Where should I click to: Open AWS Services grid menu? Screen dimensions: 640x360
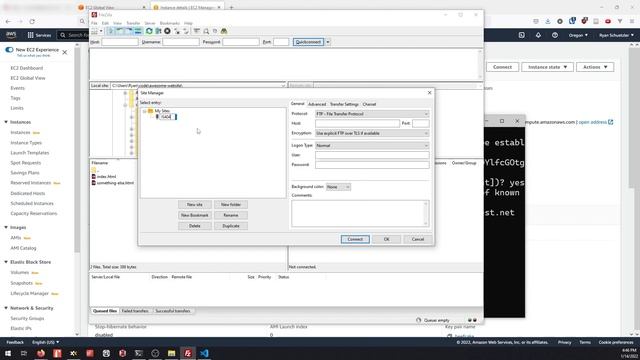click(x=39, y=35)
